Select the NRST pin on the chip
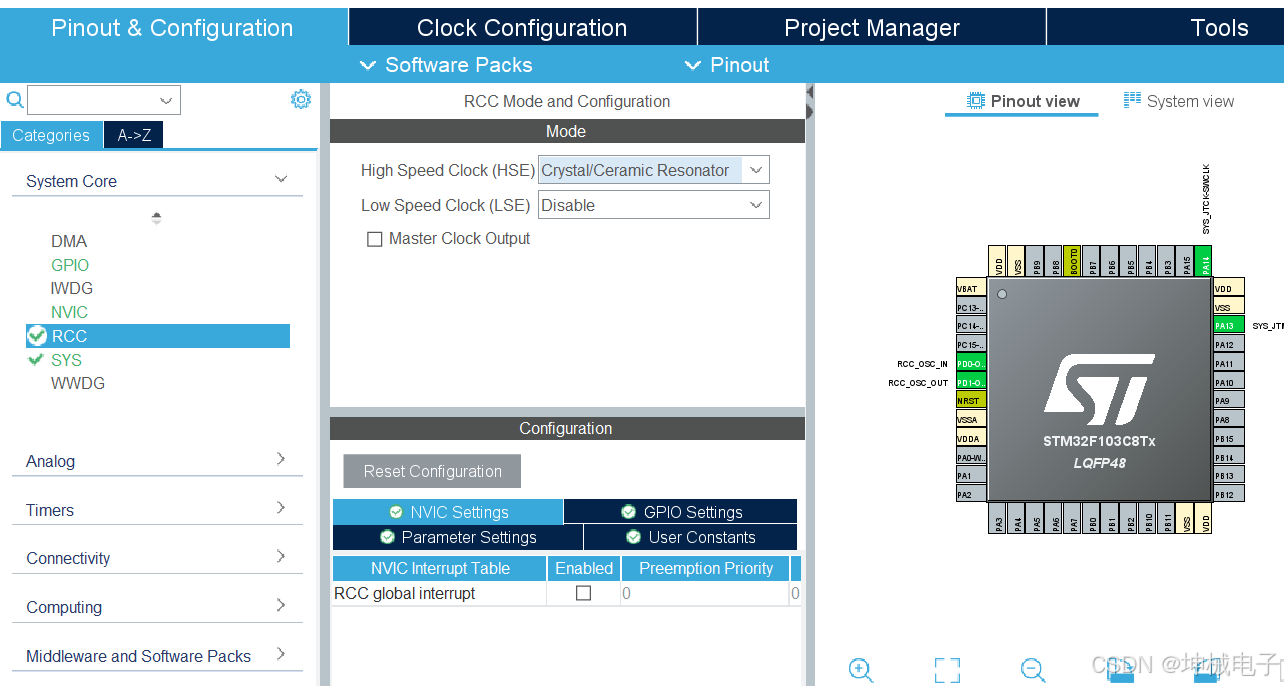The height and width of the screenshot is (686, 1284). pyautogui.click(x=971, y=400)
